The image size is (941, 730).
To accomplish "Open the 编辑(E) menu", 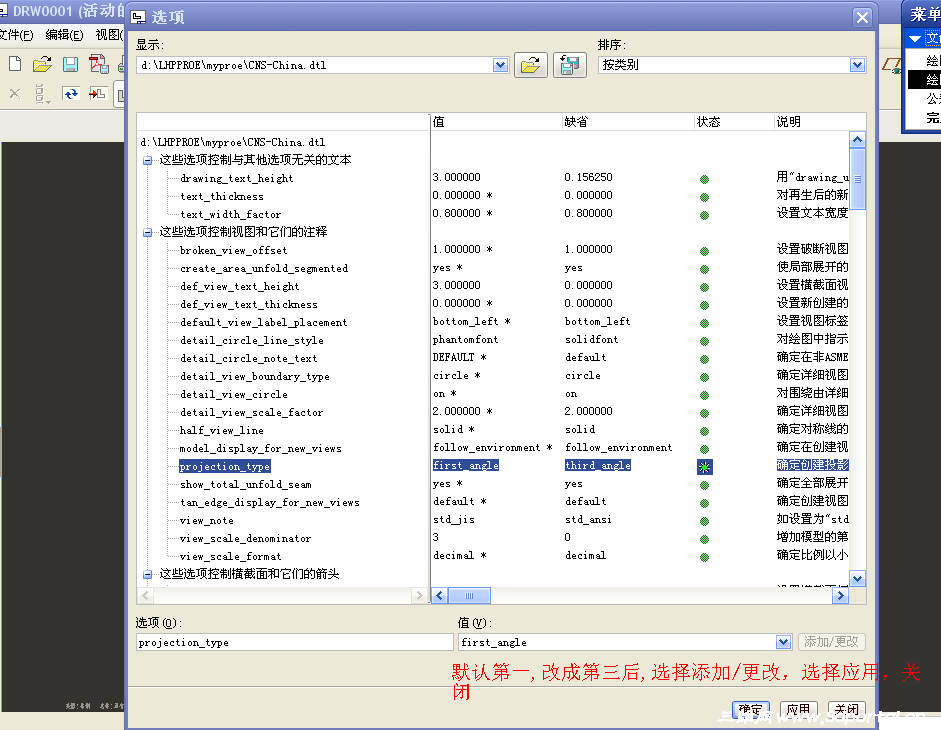I will pos(62,33).
